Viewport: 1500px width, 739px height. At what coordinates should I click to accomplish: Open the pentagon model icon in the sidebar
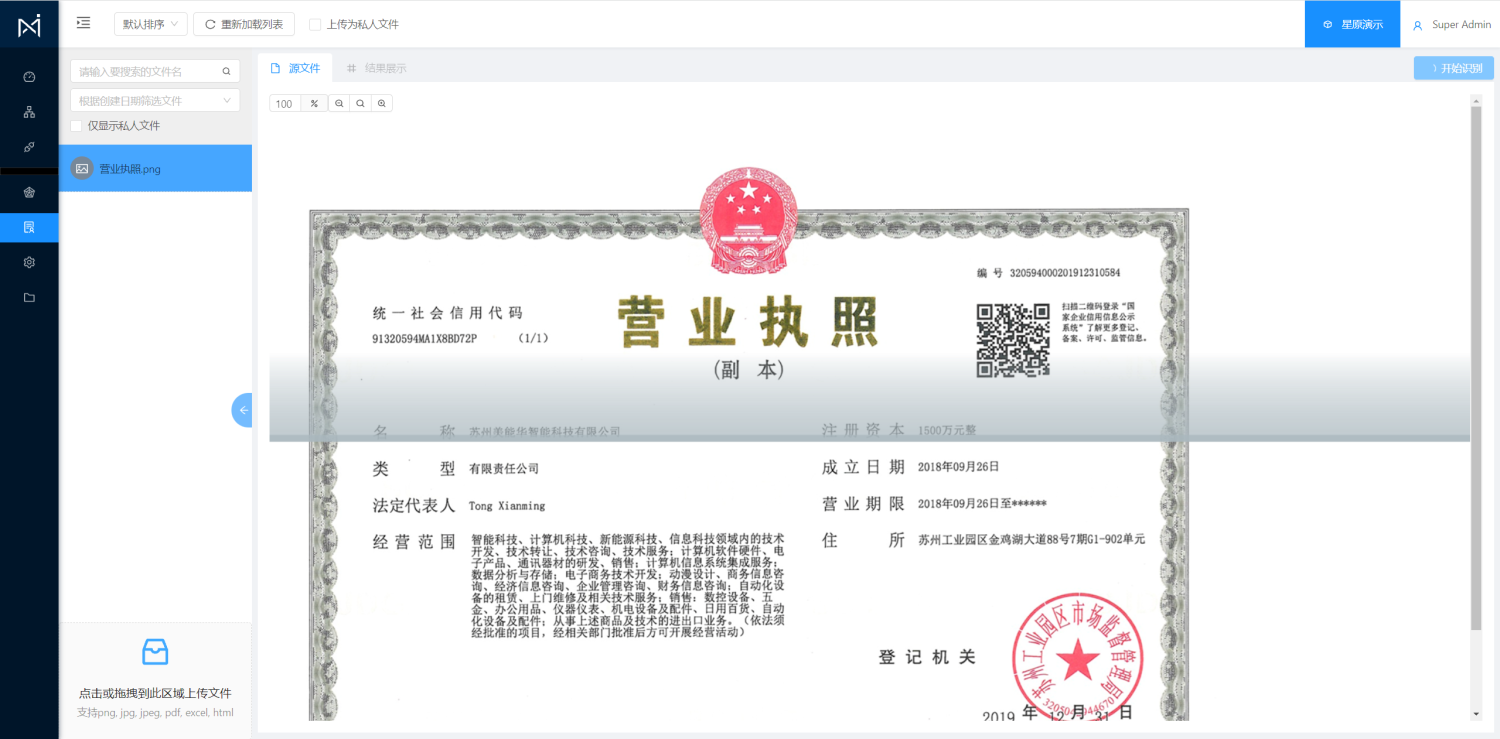coord(29,193)
